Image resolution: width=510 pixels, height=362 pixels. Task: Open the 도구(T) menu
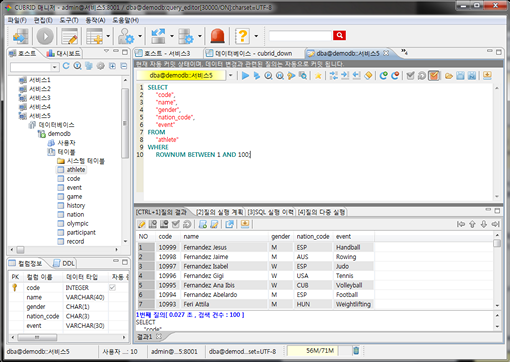click(x=69, y=20)
